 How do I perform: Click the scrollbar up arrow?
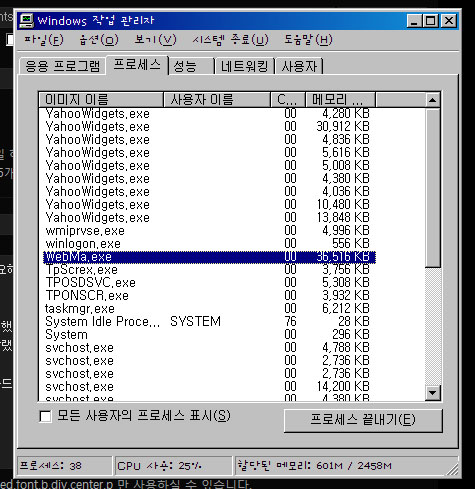432,100
